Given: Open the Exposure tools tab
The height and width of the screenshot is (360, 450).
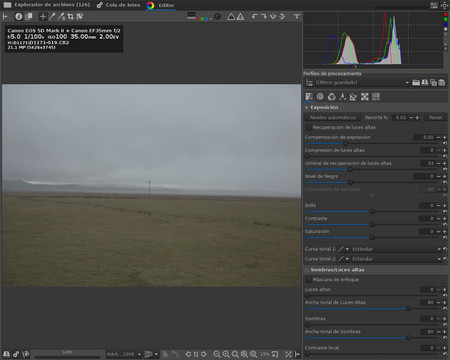Looking at the screenshot, I should [x=309, y=97].
